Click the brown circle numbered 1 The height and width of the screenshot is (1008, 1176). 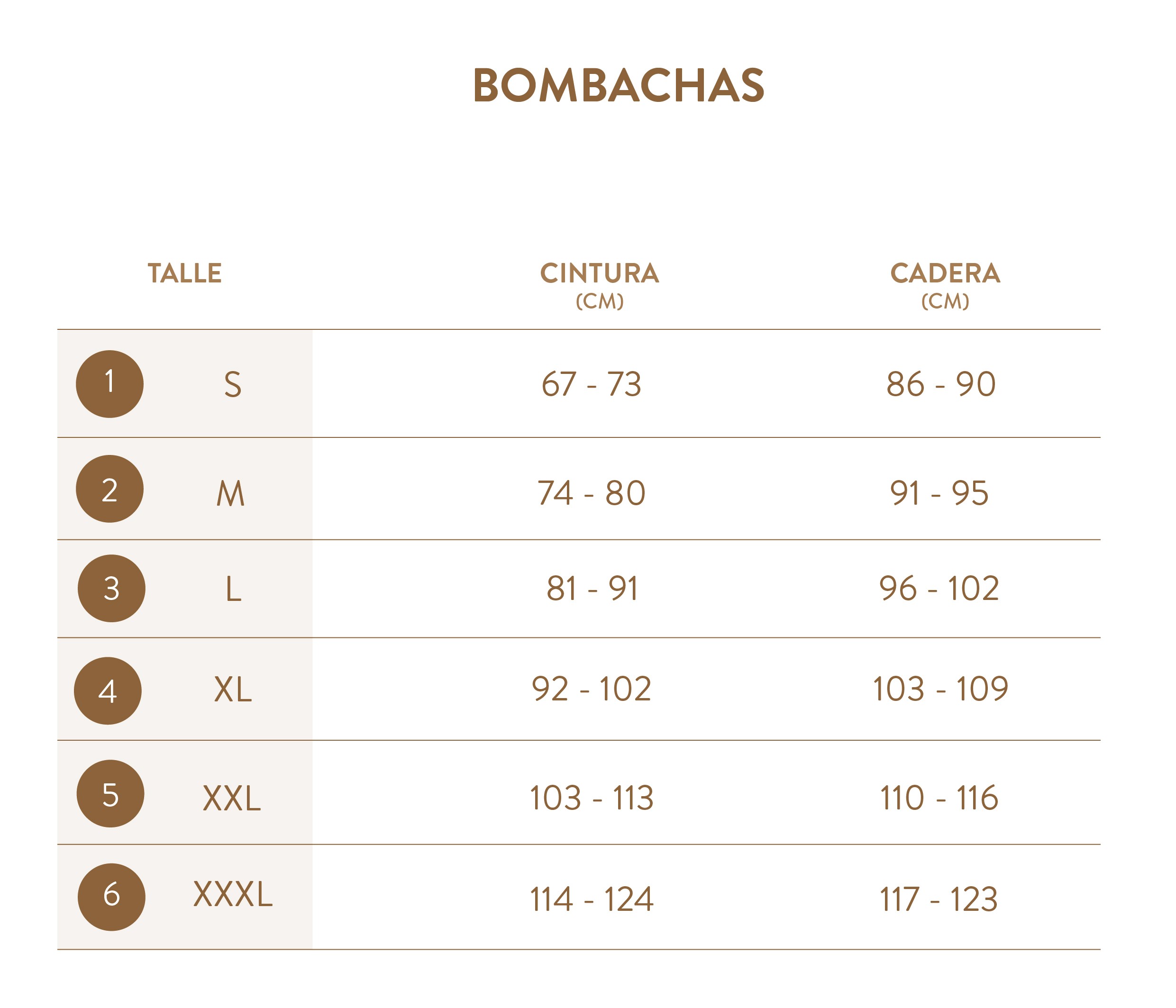[109, 384]
